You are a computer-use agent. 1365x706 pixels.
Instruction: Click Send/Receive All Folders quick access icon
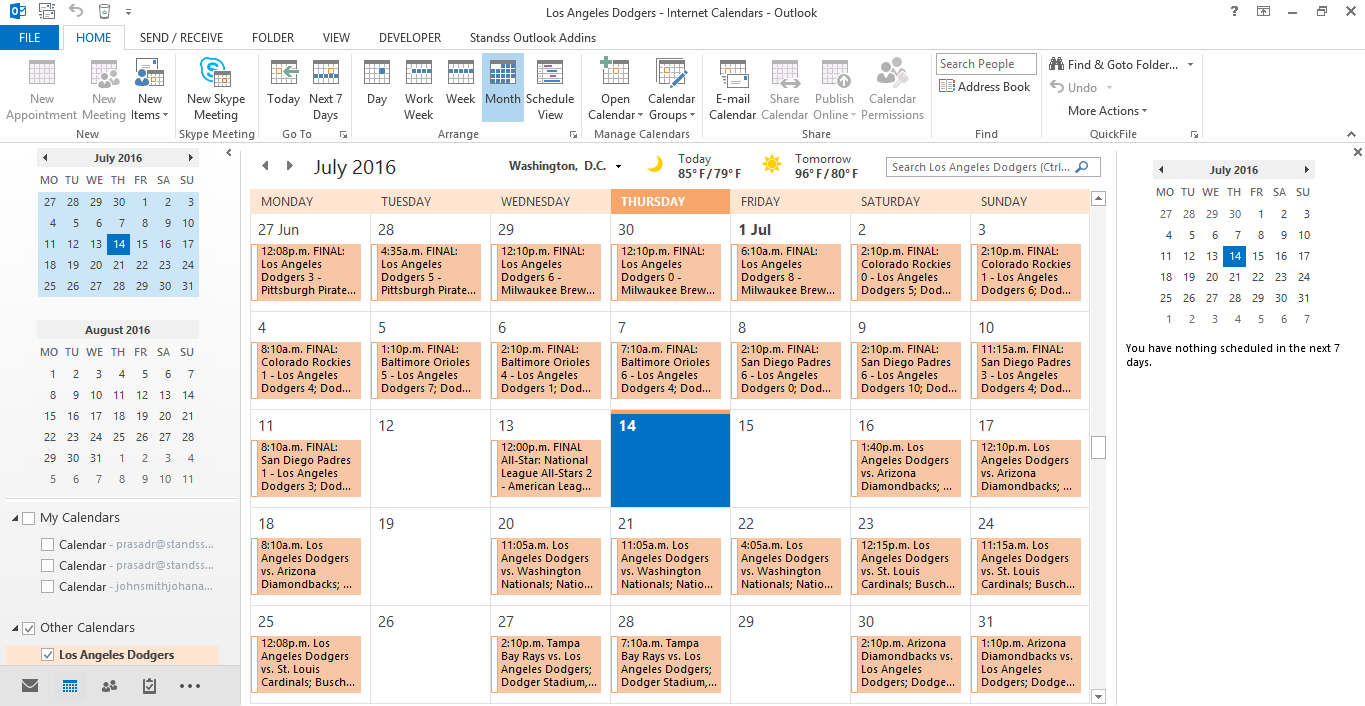45,12
